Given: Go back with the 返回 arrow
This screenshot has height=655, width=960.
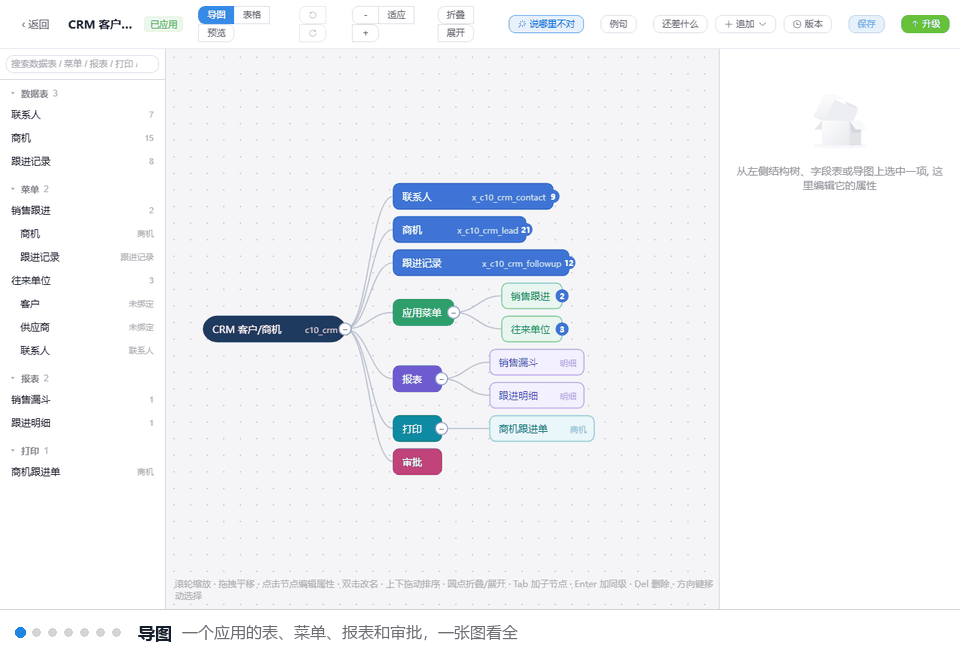Looking at the screenshot, I should [x=35, y=24].
